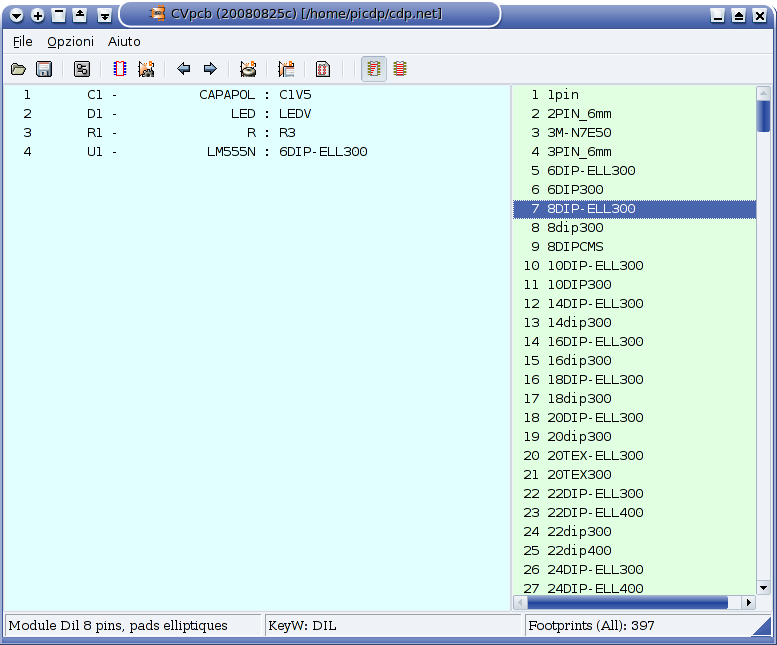Select footprint 22DIP-ELL300

634,493
